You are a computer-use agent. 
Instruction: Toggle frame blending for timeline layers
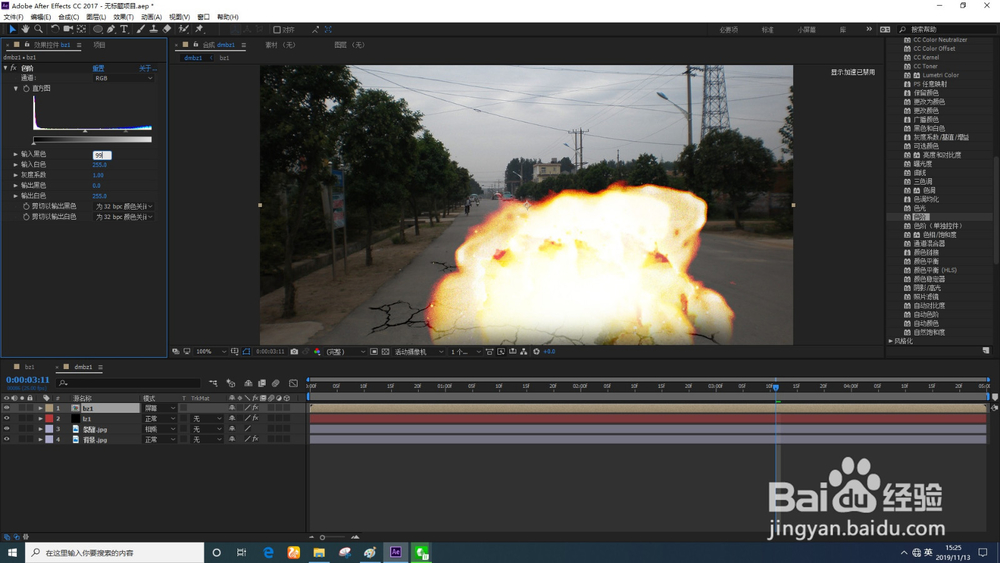click(261, 383)
